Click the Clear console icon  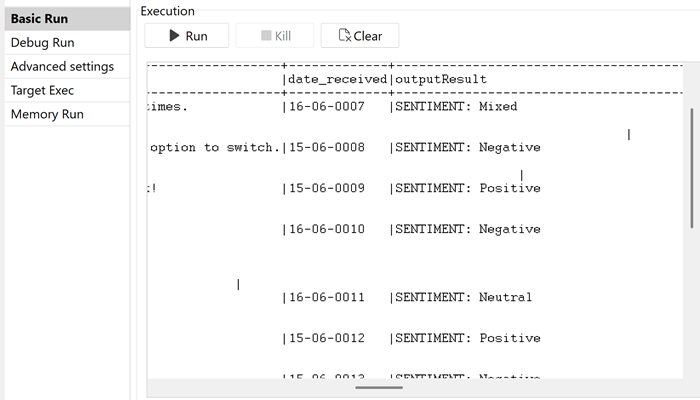[x=344, y=36]
